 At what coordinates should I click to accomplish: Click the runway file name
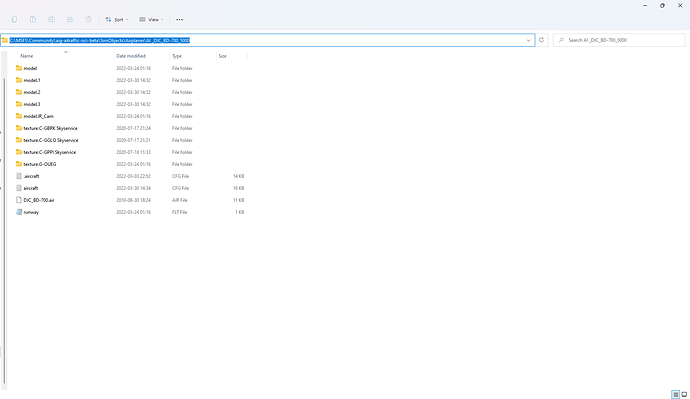tap(31, 212)
